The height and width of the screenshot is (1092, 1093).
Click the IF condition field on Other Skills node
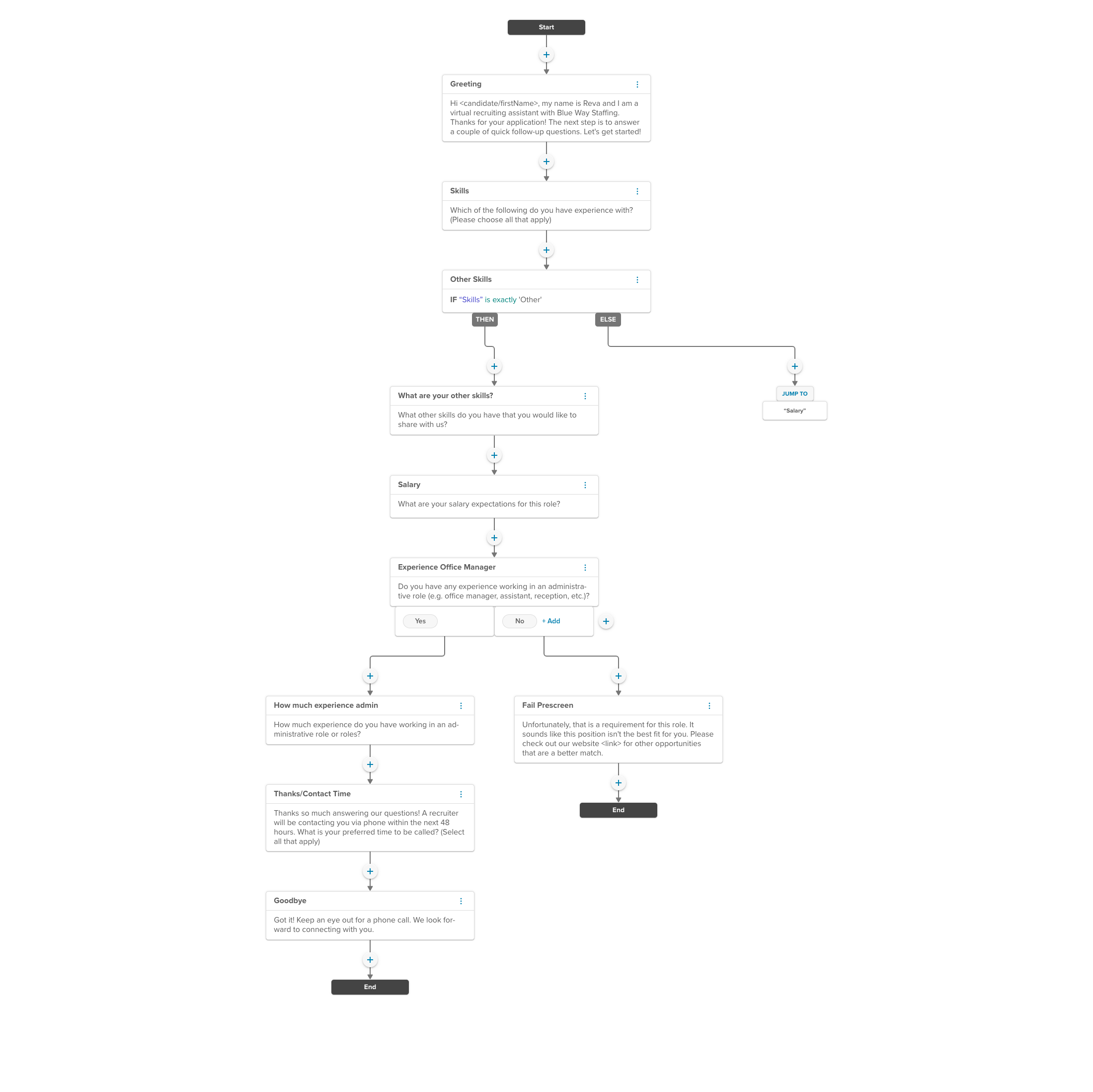tap(546, 300)
